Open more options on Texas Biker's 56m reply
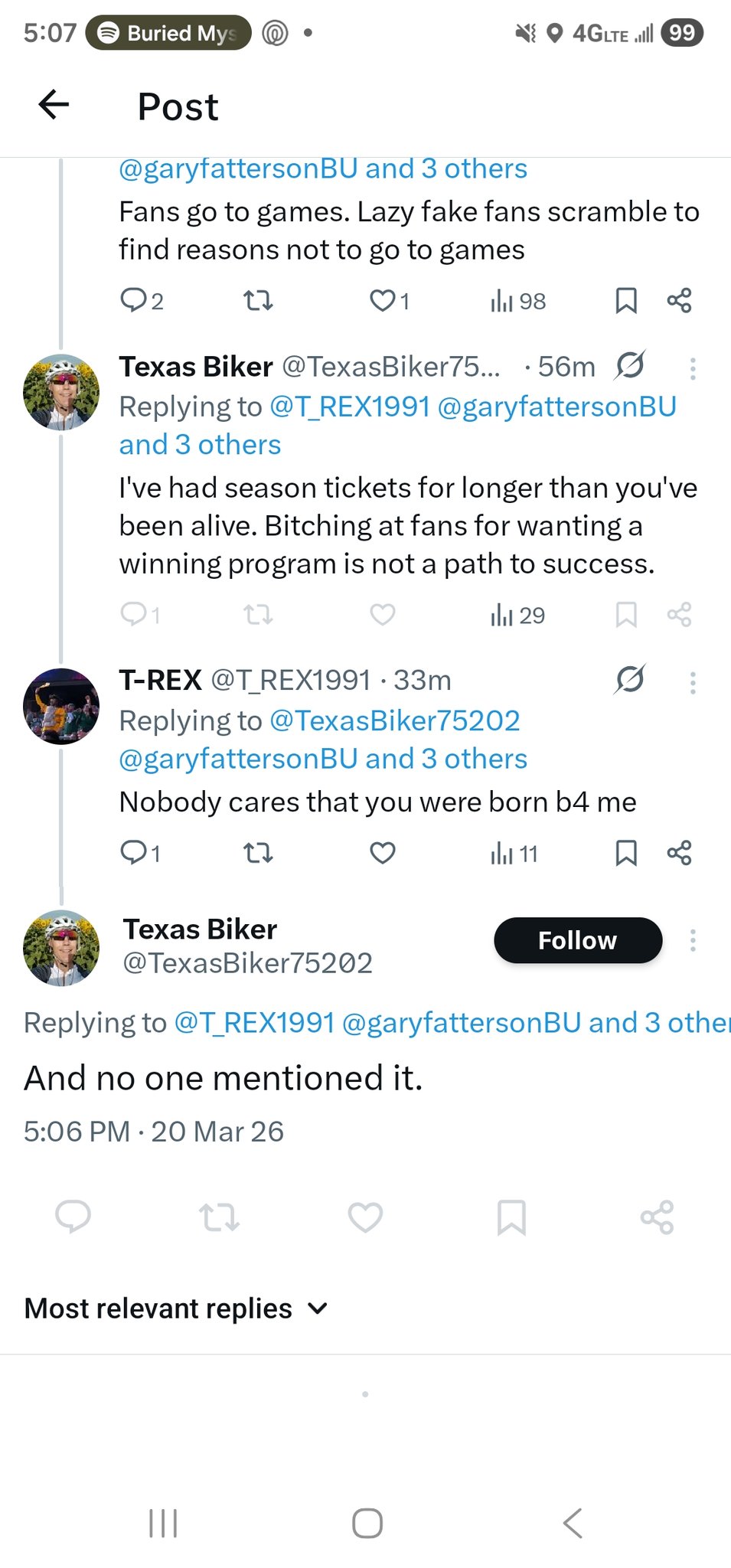 tap(693, 369)
